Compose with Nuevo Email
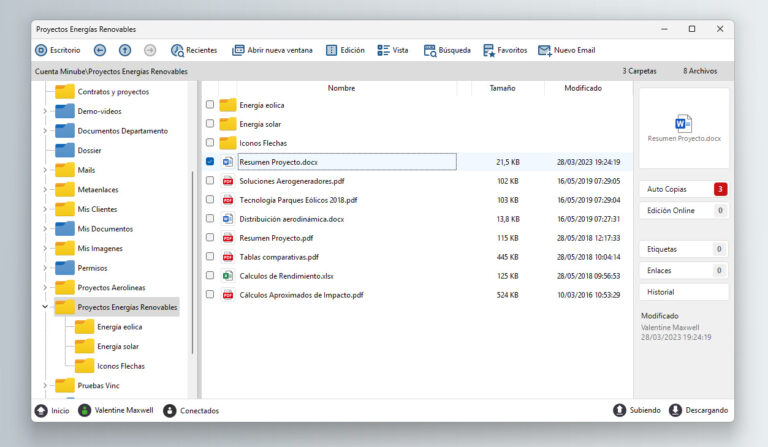The image size is (768, 447). point(567,50)
